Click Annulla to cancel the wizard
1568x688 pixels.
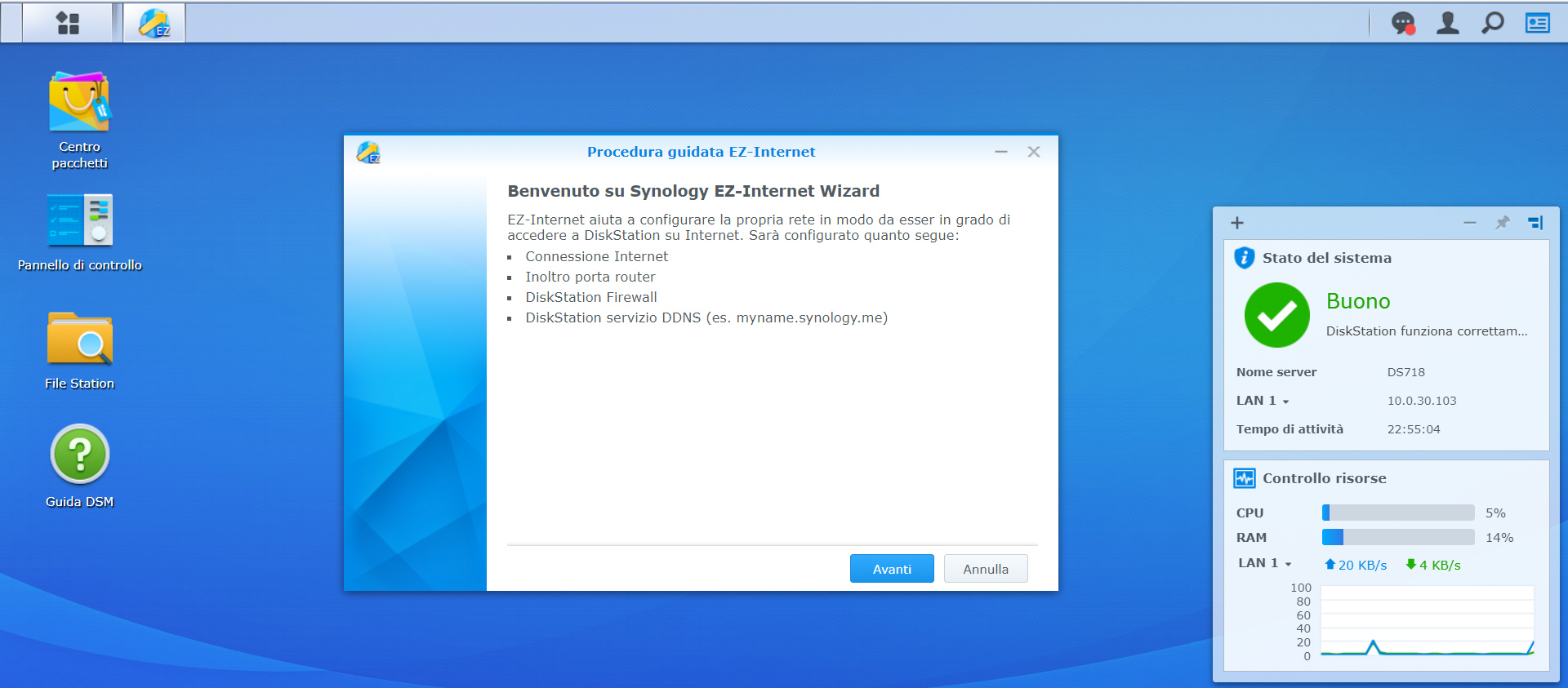coord(986,569)
